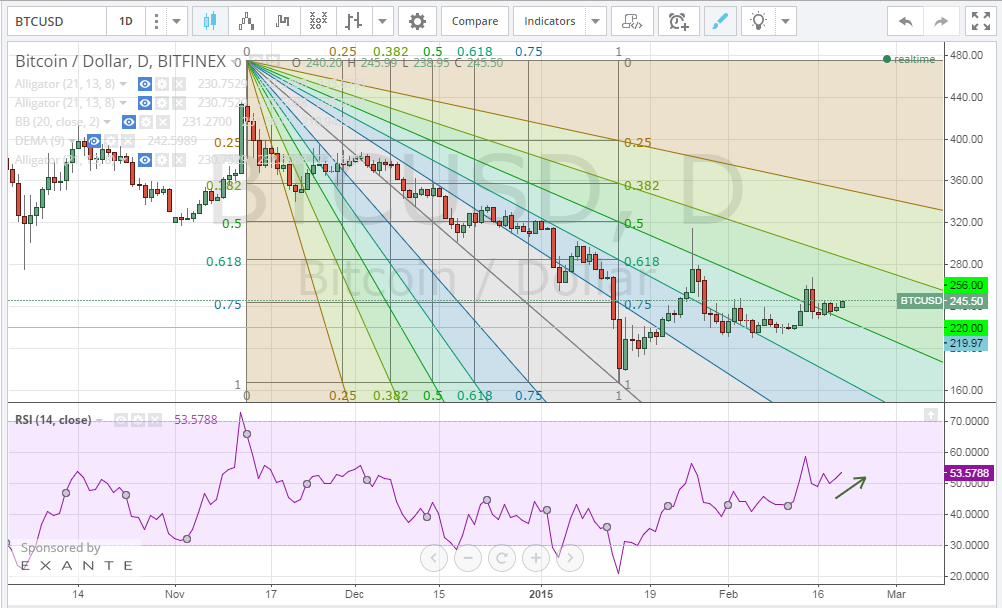Enter fullscreen mode with the expand icon

click(981, 20)
